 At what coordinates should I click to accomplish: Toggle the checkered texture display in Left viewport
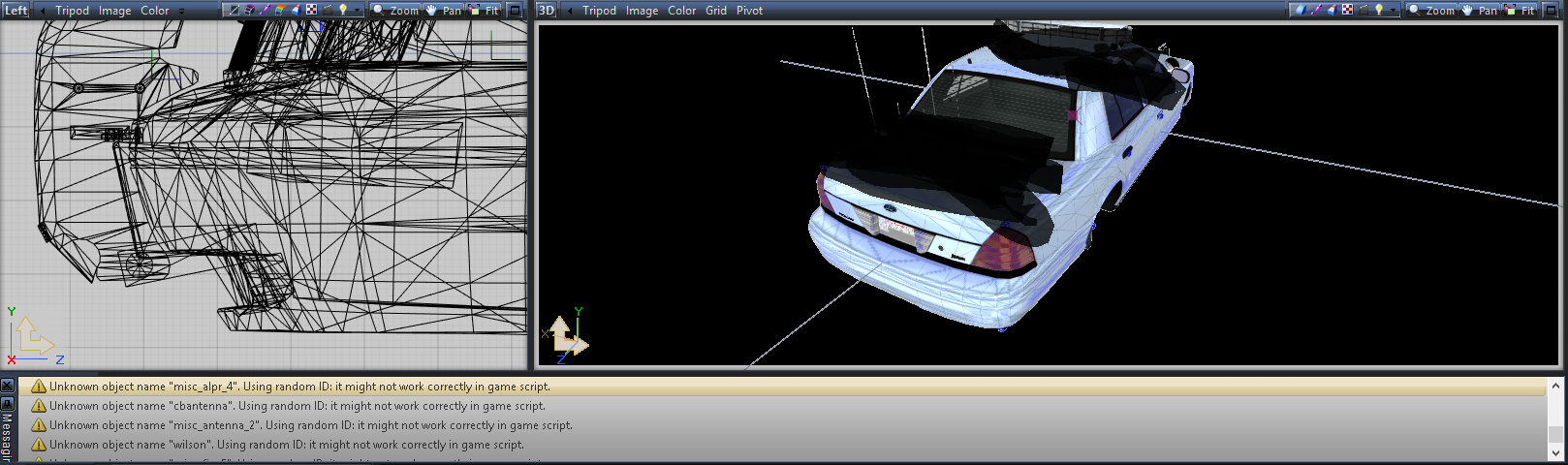311,10
